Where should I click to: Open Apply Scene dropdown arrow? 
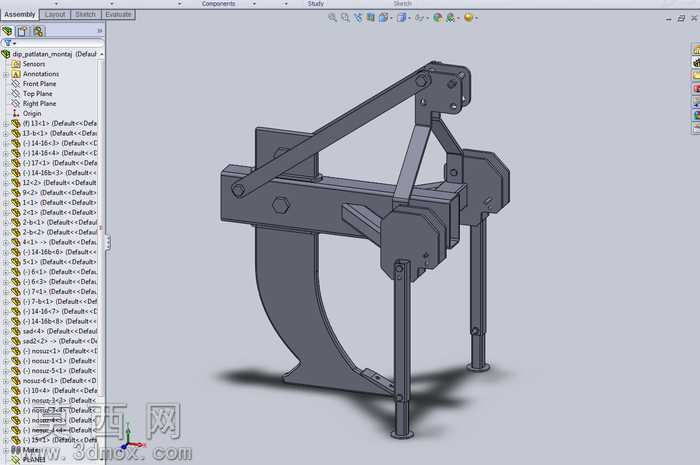pyautogui.click(x=458, y=18)
